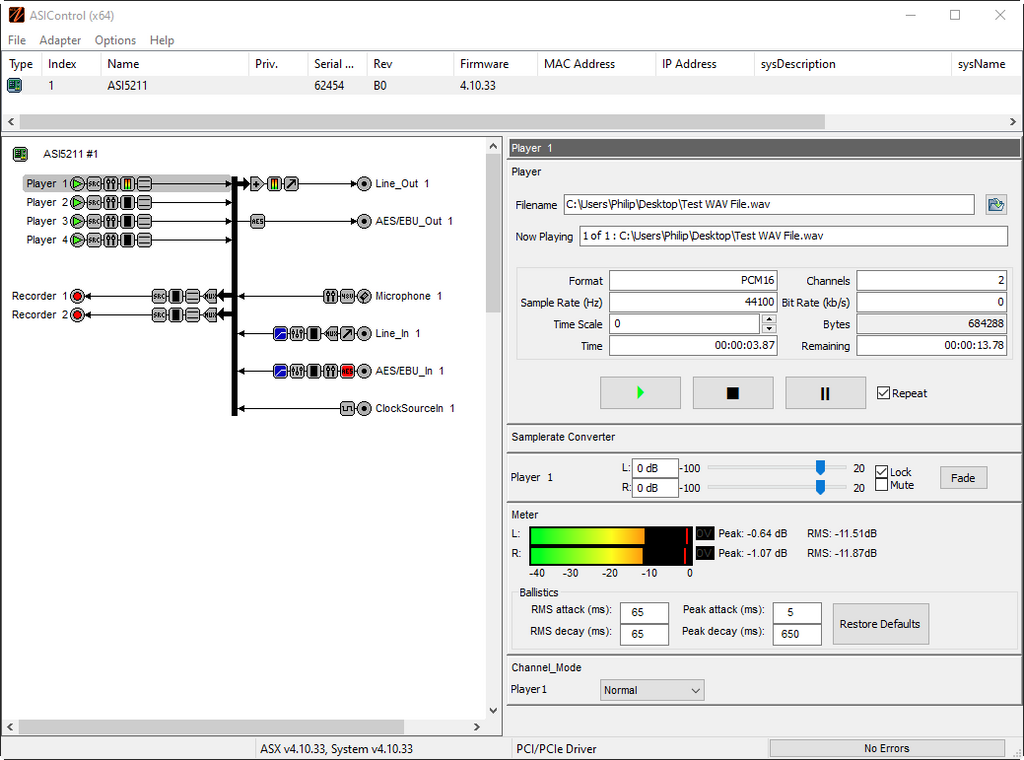This screenshot has height=760, width=1024.
Task: Click the Player 1 meter icon
Action: point(128,184)
